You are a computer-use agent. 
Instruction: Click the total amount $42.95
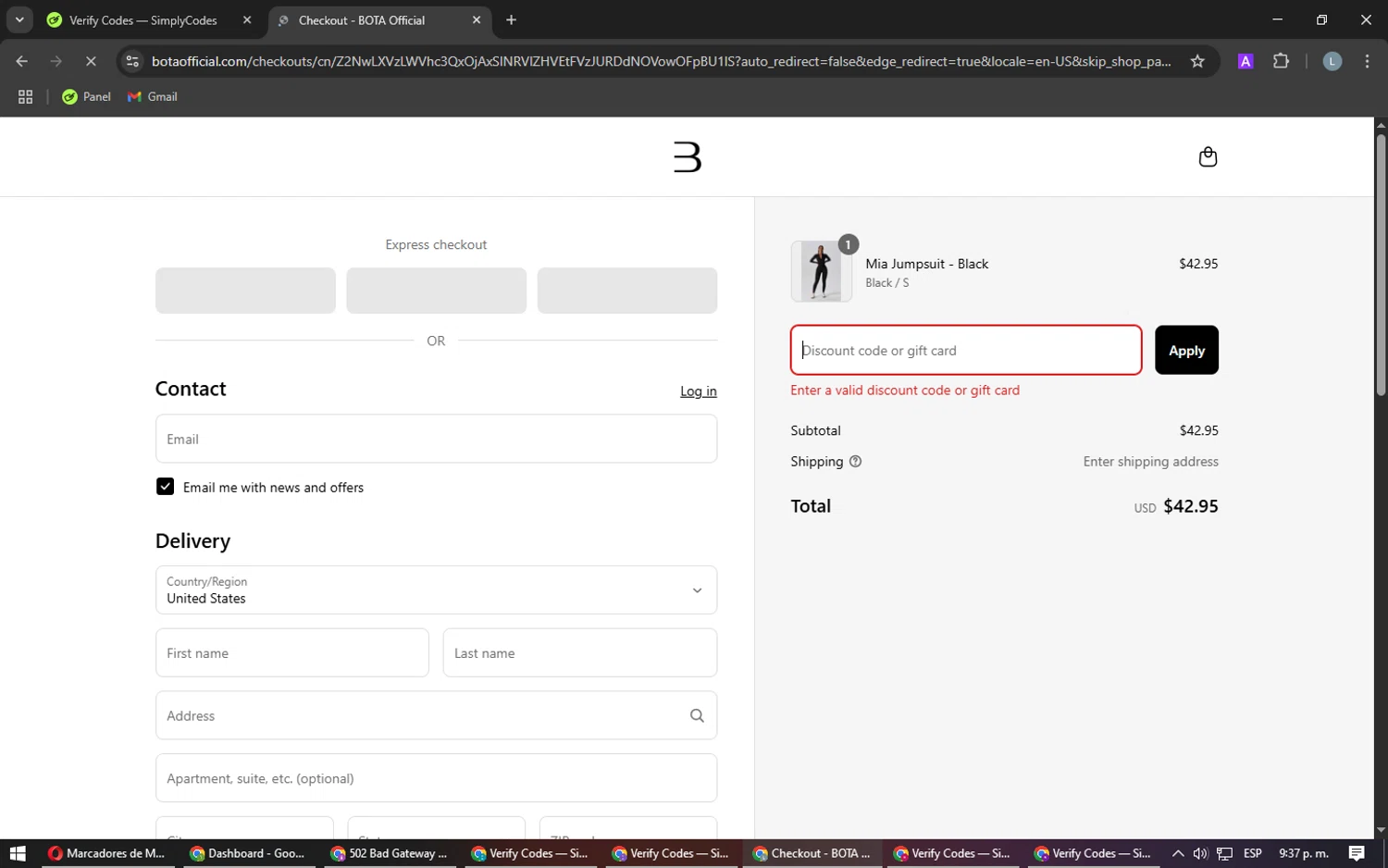1190,506
